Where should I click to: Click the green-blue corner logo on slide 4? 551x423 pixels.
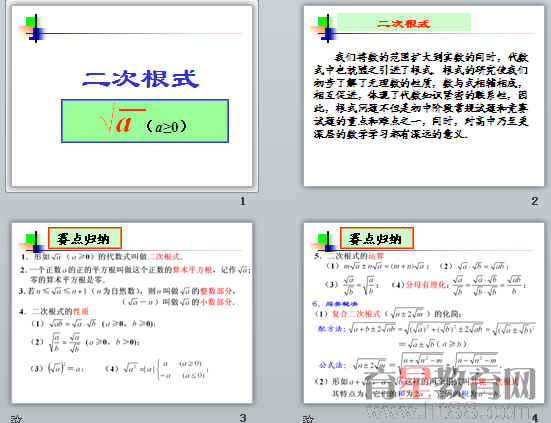coord(325,242)
